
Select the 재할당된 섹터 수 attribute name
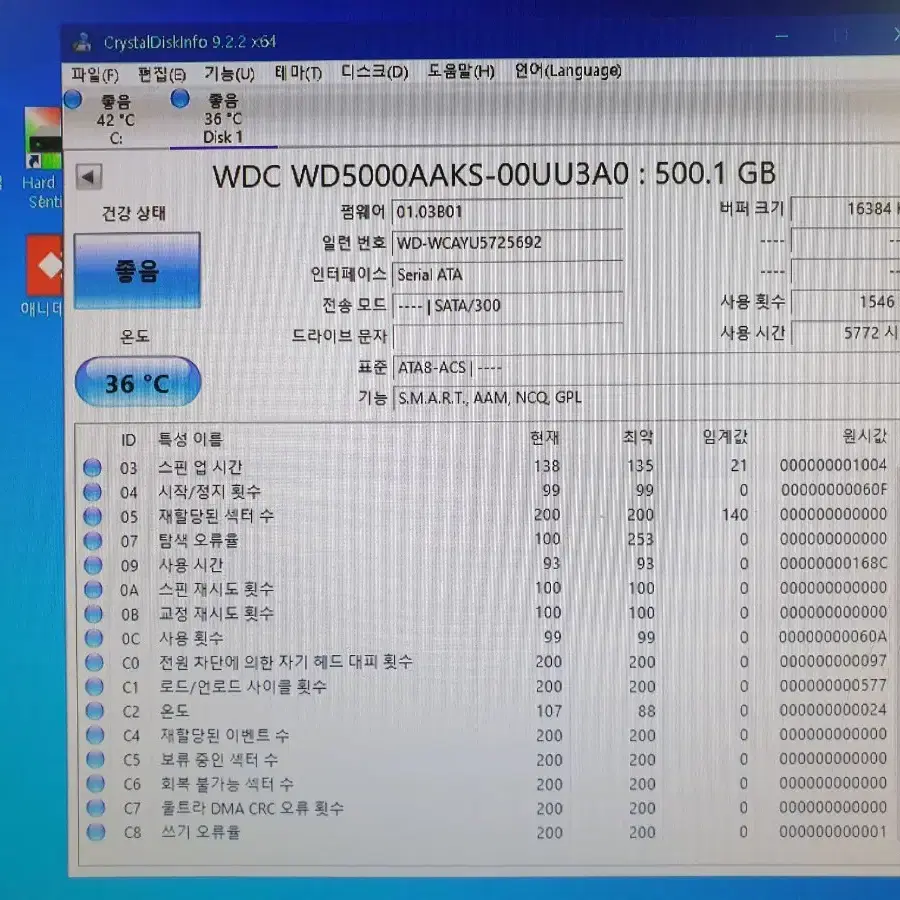(x=216, y=516)
